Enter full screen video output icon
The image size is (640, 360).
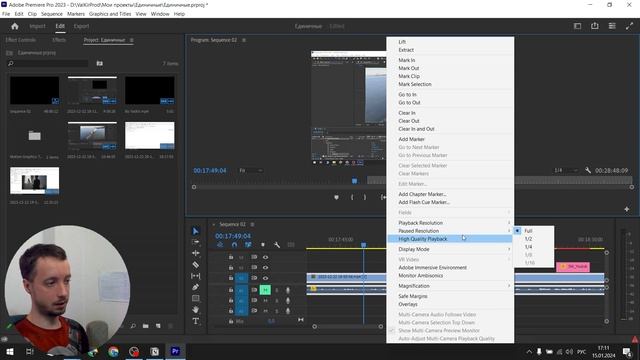click(629, 26)
